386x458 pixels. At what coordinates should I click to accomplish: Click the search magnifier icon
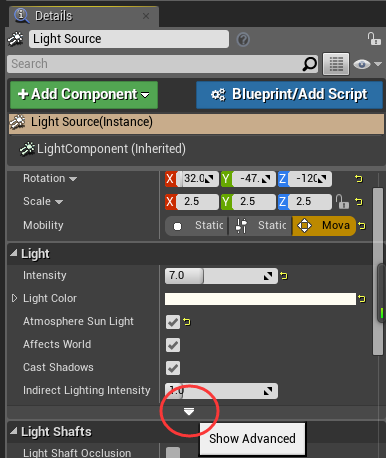(310, 64)
